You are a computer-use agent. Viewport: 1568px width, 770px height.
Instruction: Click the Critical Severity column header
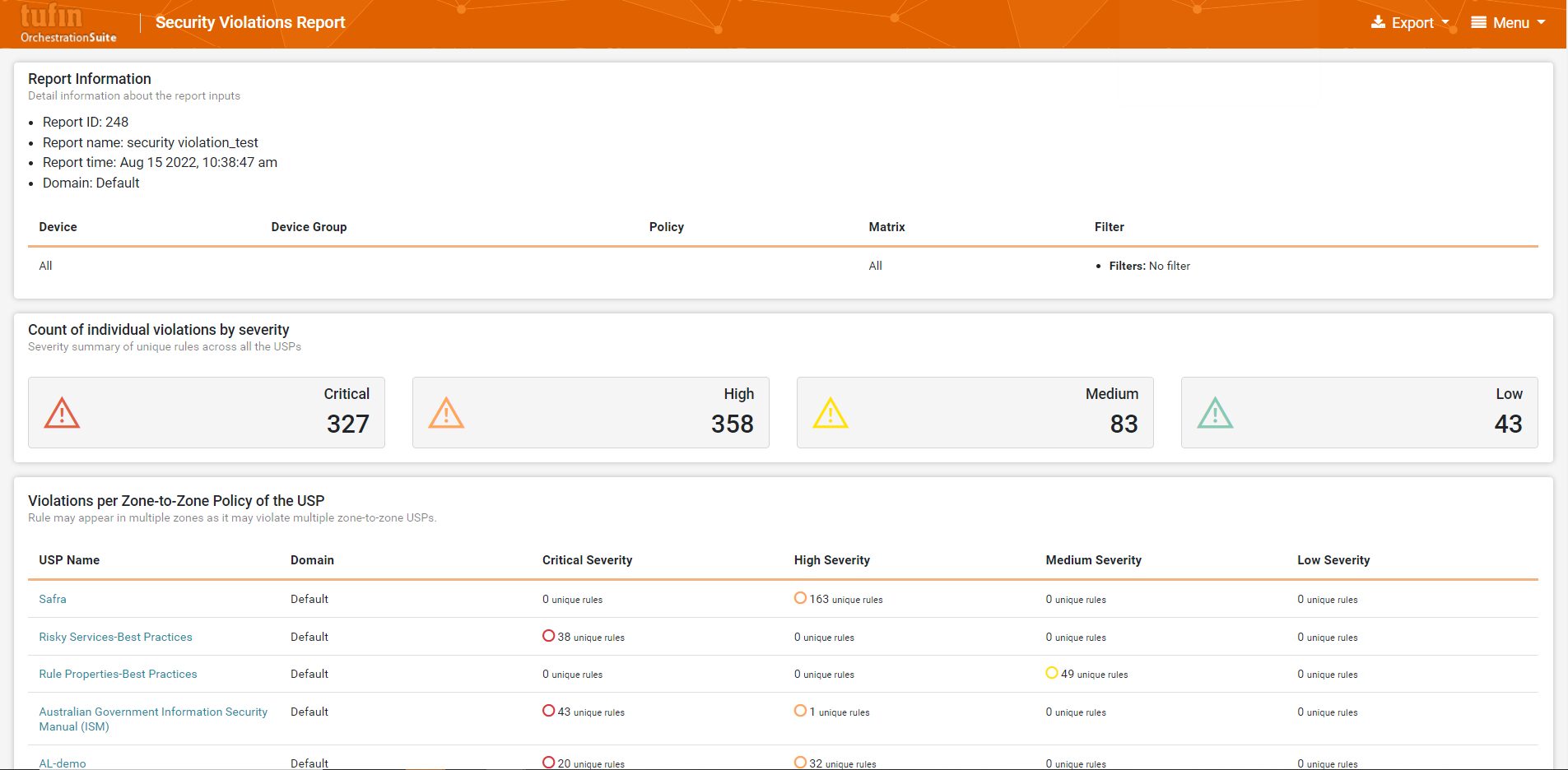pos(587,560)
